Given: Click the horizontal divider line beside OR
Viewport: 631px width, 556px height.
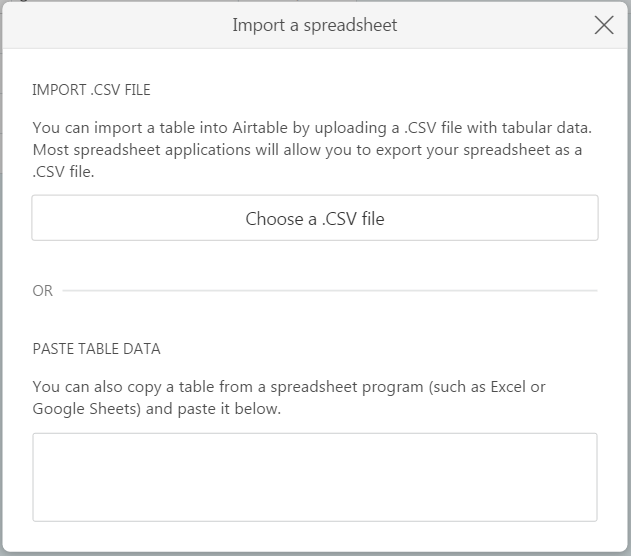Looking at the screenshot, I should pyautogui.click(x=330, y=291).
